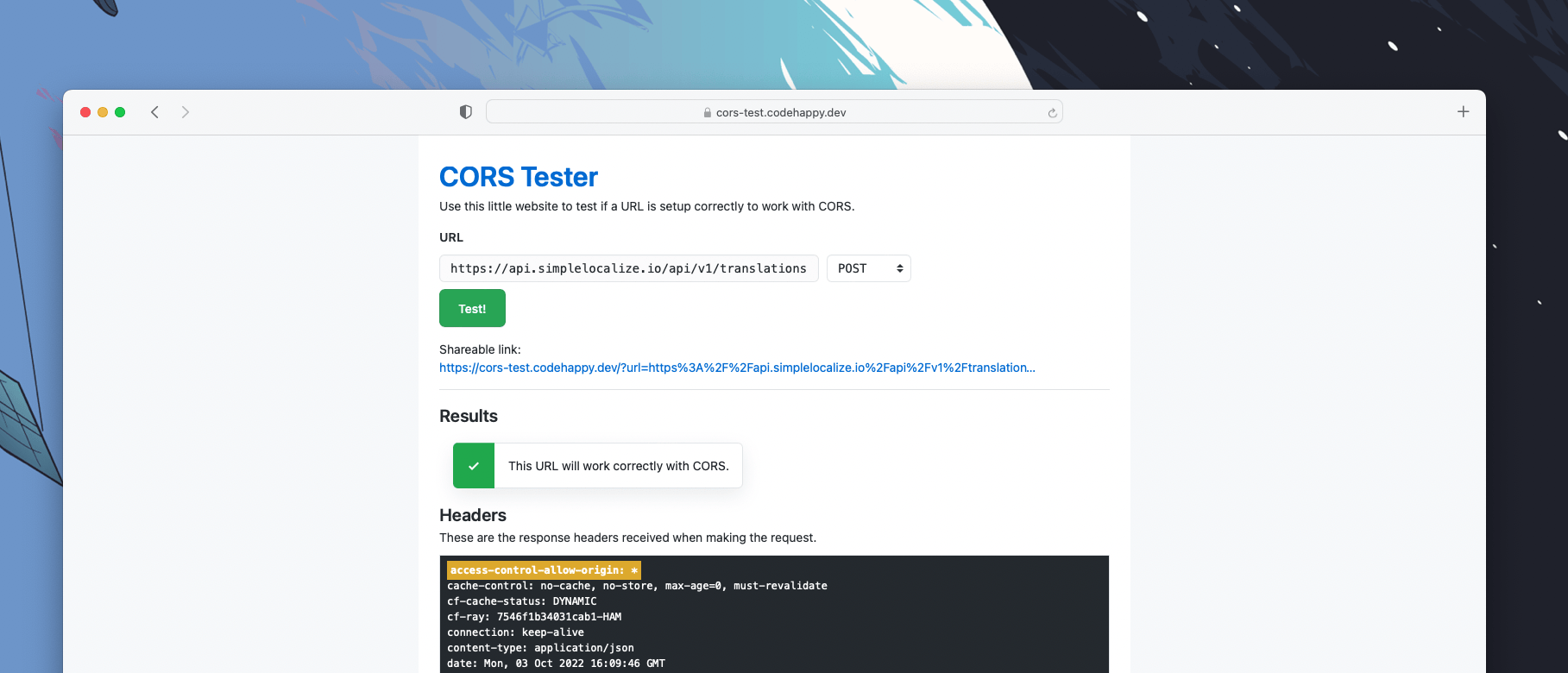The height and width of the screenshot is (673, 1568).
Task: Select the connection: keep-alive line
Action: coord(515,632)
